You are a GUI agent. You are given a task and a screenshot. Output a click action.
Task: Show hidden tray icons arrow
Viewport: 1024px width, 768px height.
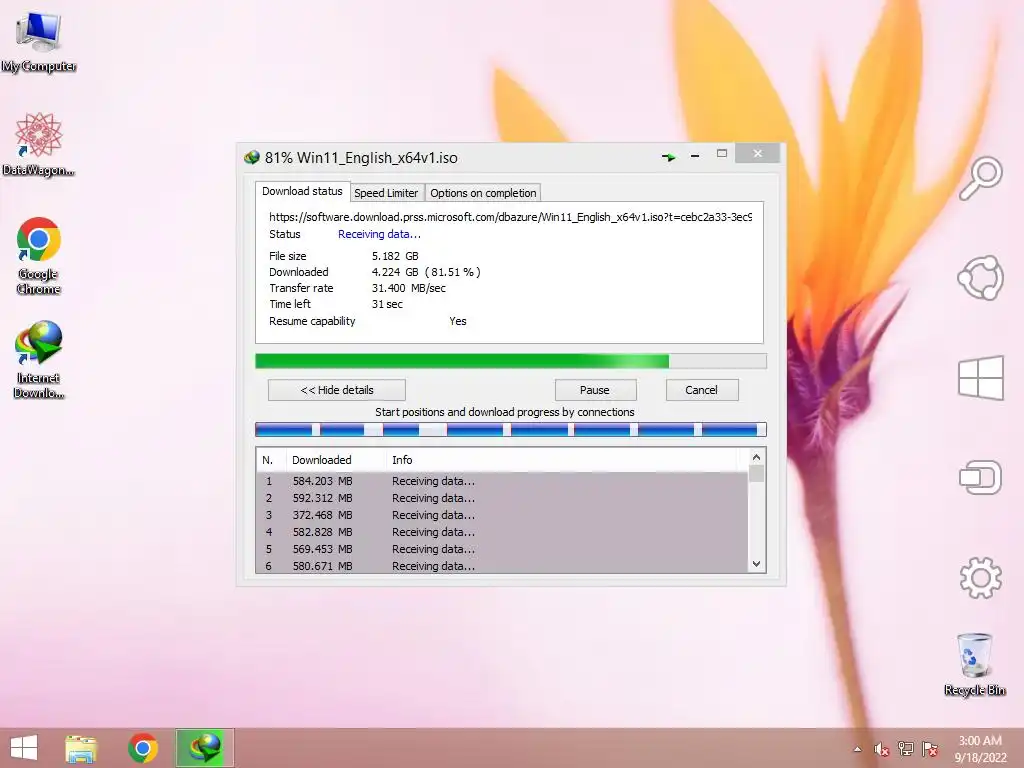point(857,749)
